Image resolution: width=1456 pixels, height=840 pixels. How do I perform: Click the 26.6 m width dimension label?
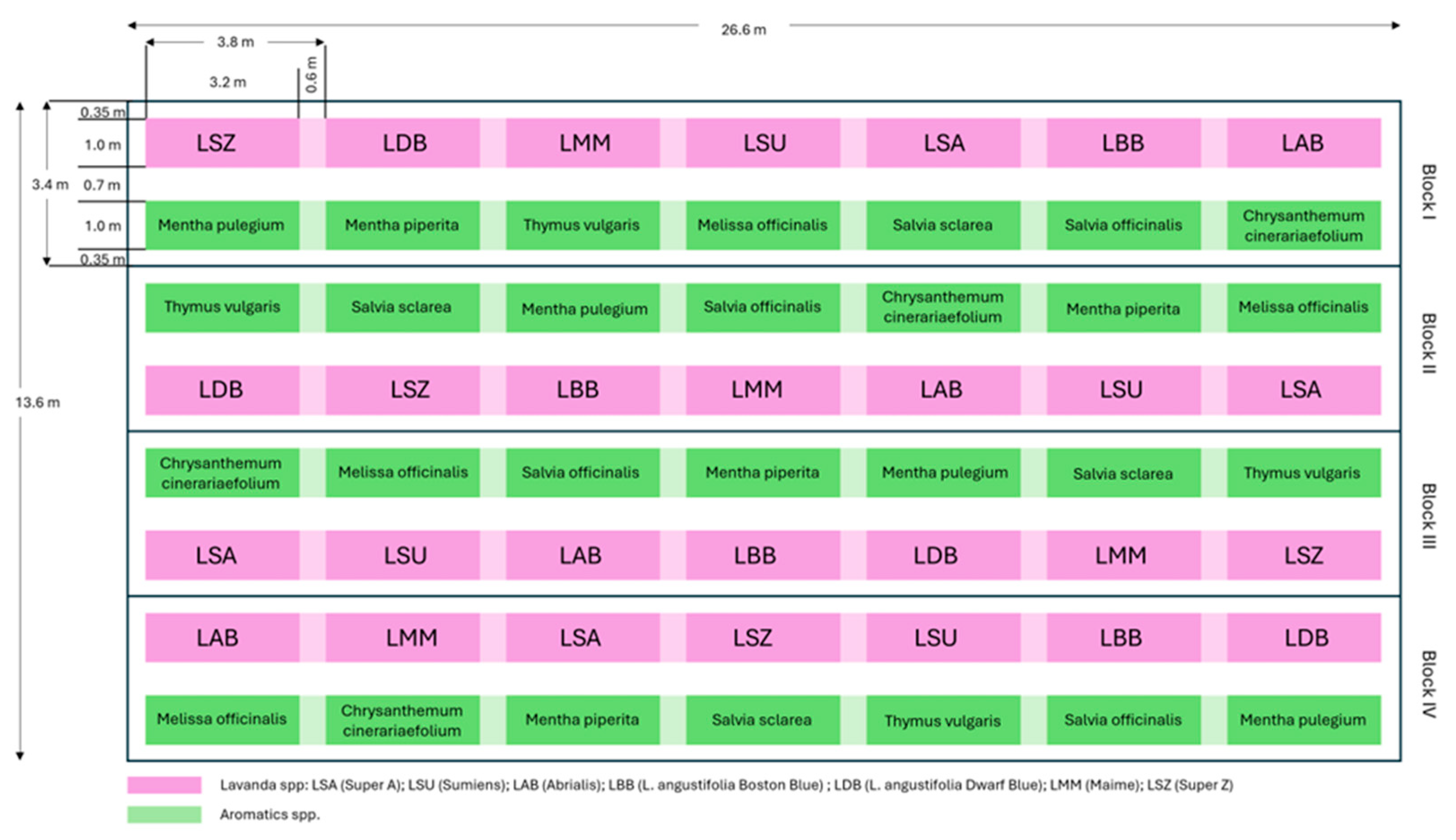click(743, 30)
